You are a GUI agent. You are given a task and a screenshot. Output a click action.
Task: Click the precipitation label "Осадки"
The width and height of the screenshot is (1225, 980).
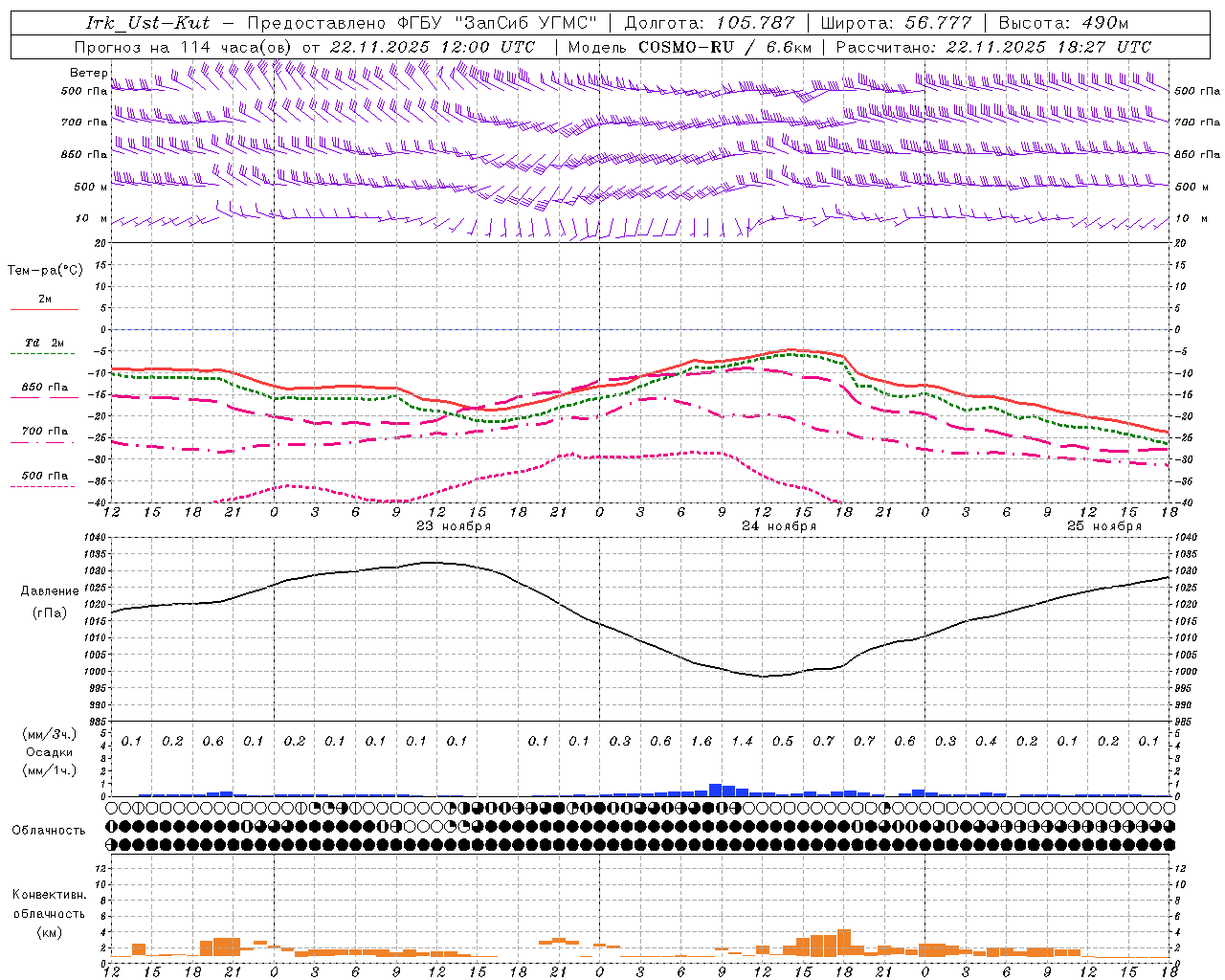click(x=50, y=752)
